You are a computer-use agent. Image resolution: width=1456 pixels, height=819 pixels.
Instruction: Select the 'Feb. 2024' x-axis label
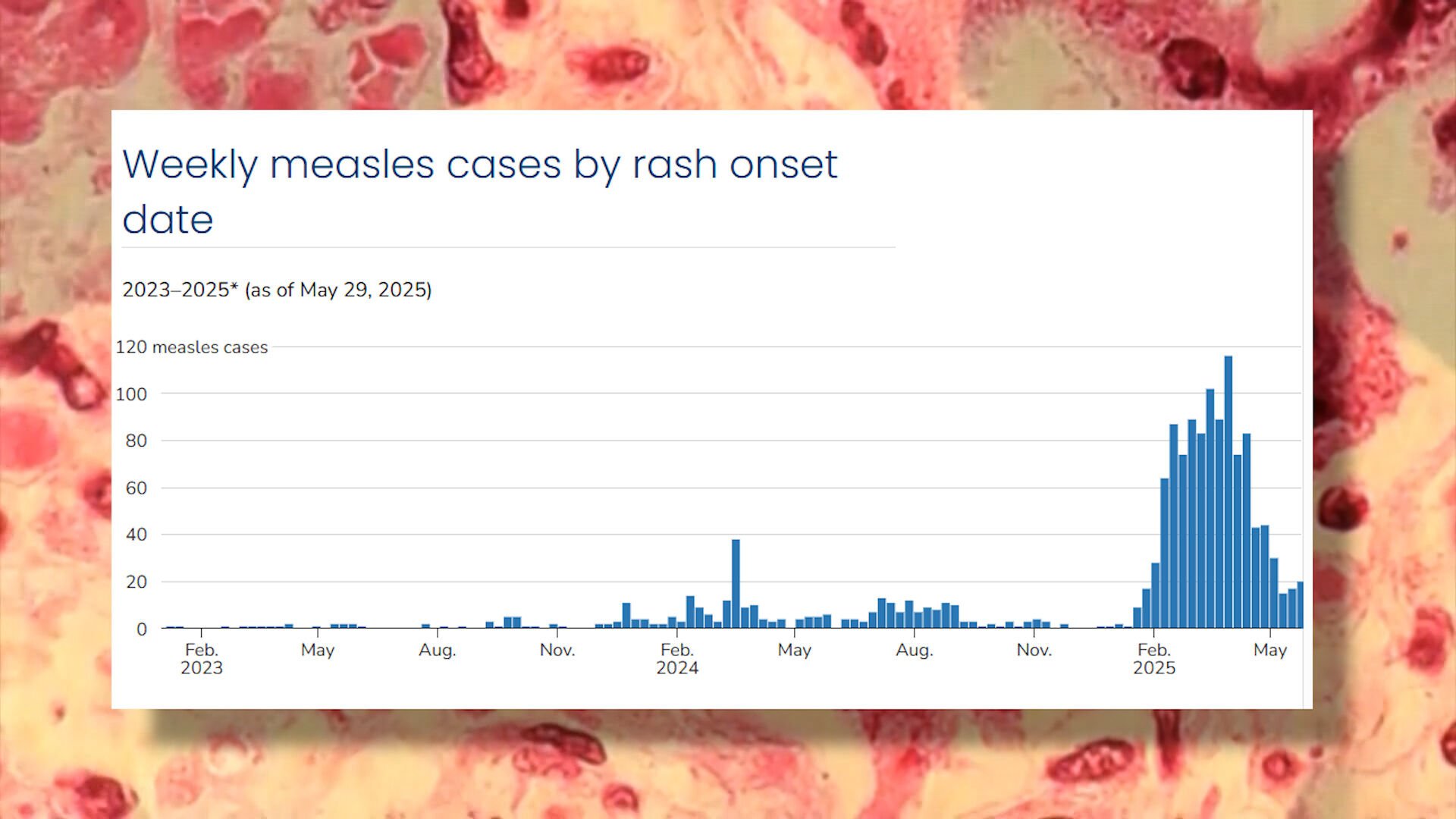(677, 659)
